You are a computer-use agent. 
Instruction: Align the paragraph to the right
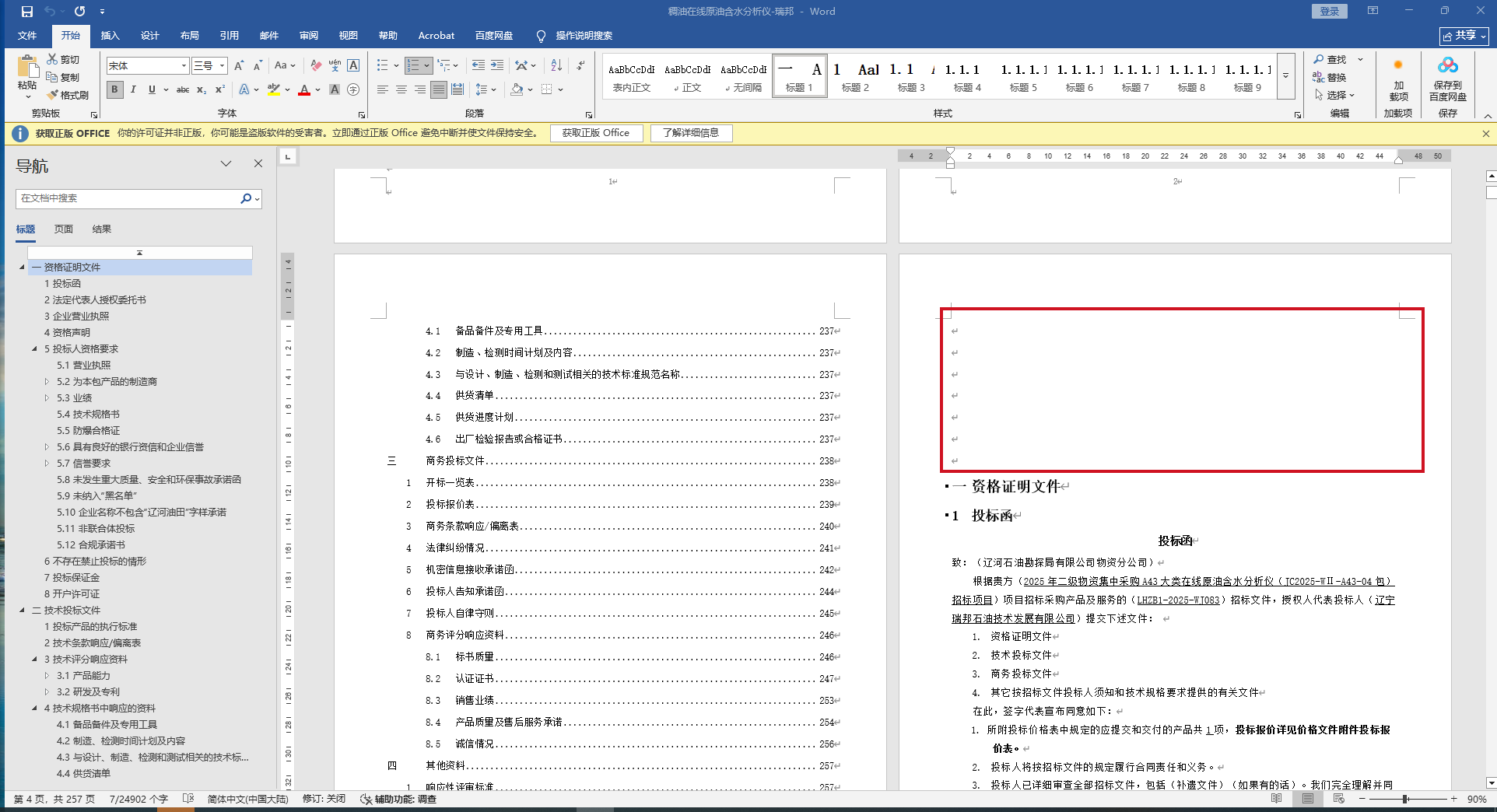420,90
